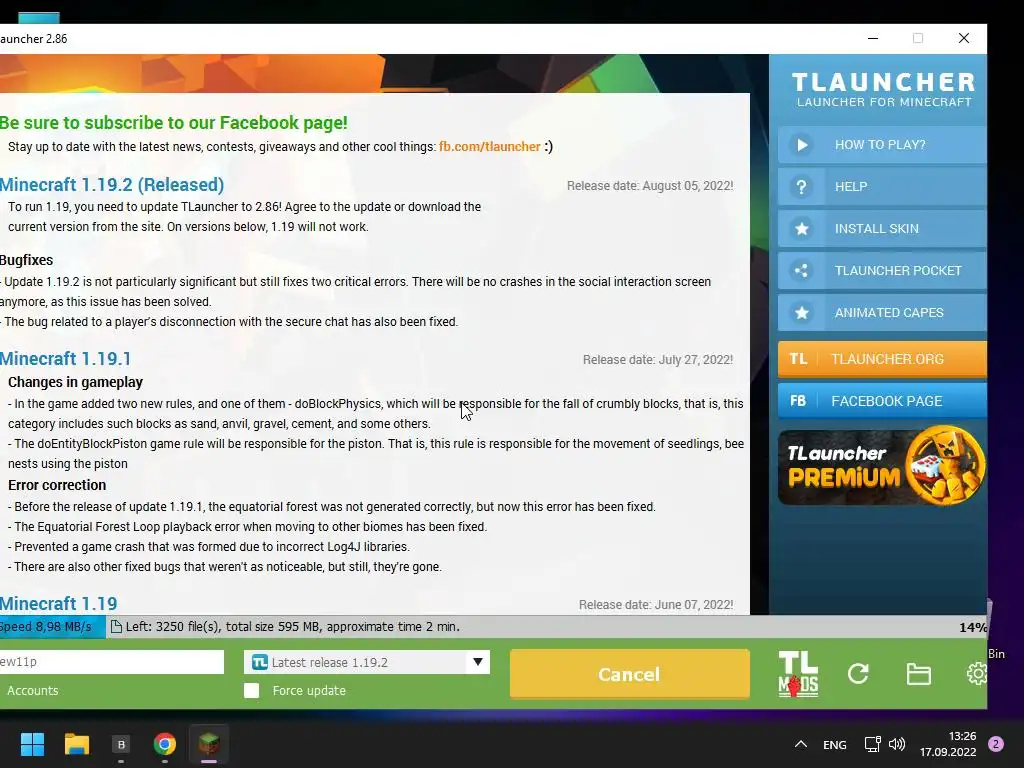Viewport: 1024px width, 768px height.
Task: Enable the Force update checkbox
Action: (251, 690)
